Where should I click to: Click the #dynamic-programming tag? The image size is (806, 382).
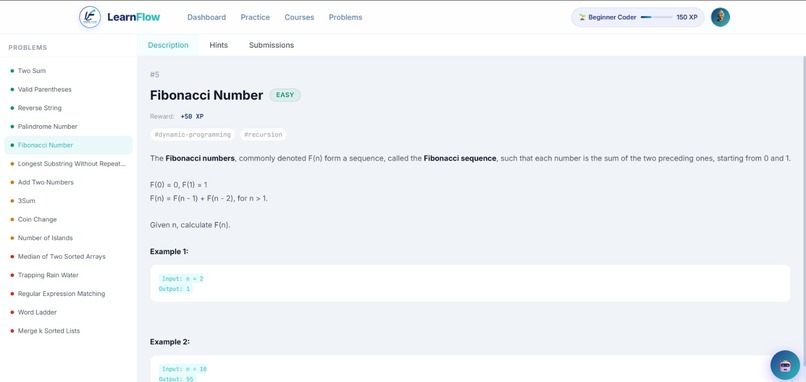[x=192, y=135]
